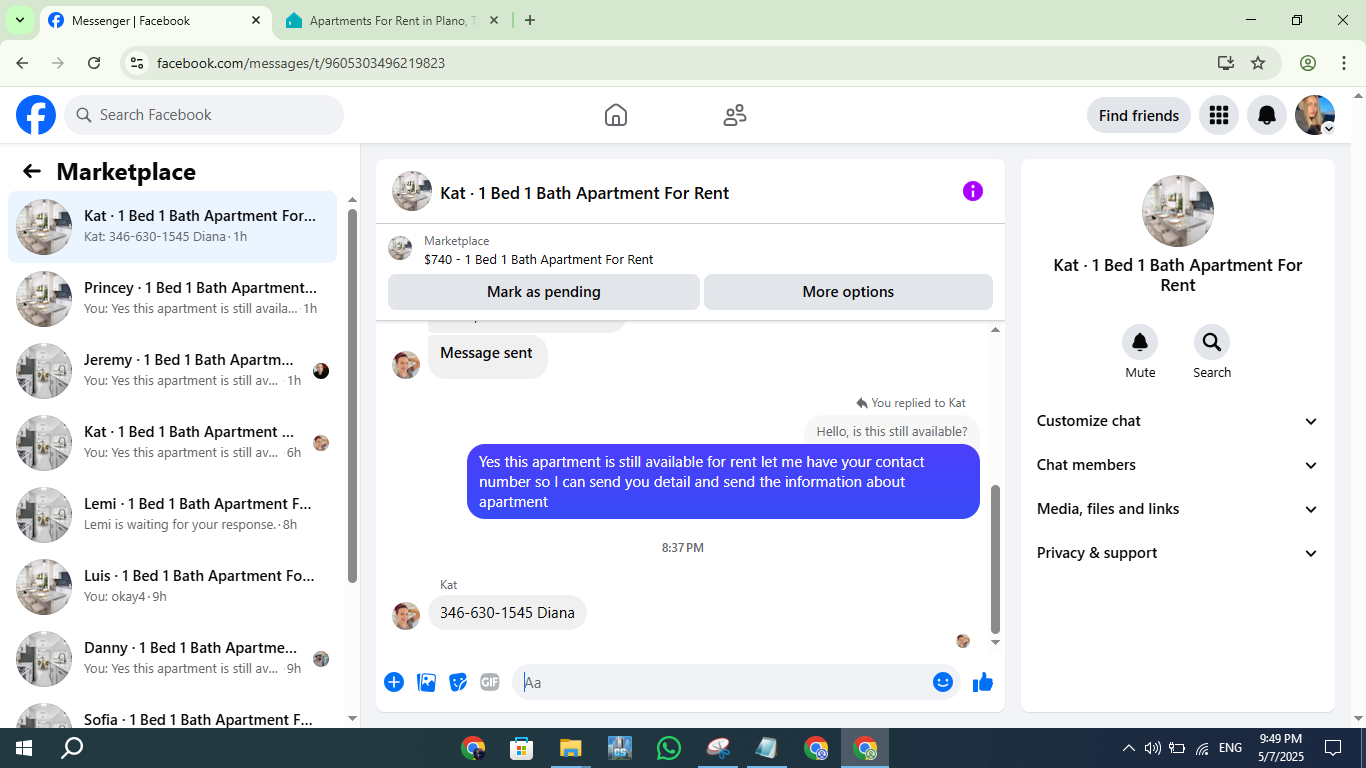Open the Facebook menu grid icon
The width and height of the screenshot is (1366, 768).
pos(1218,115)
